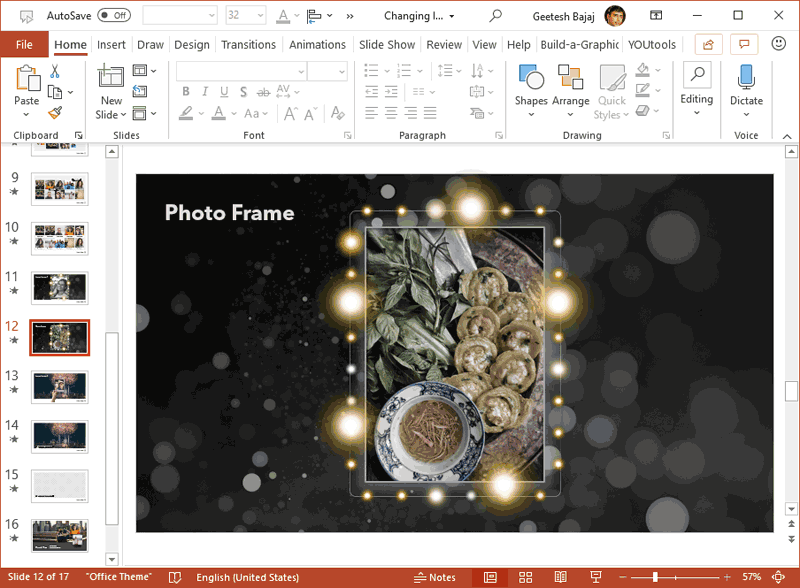Click the Arrange button icon
The image size is (800, 588).
pyautogui.click(x=570, y=78)
